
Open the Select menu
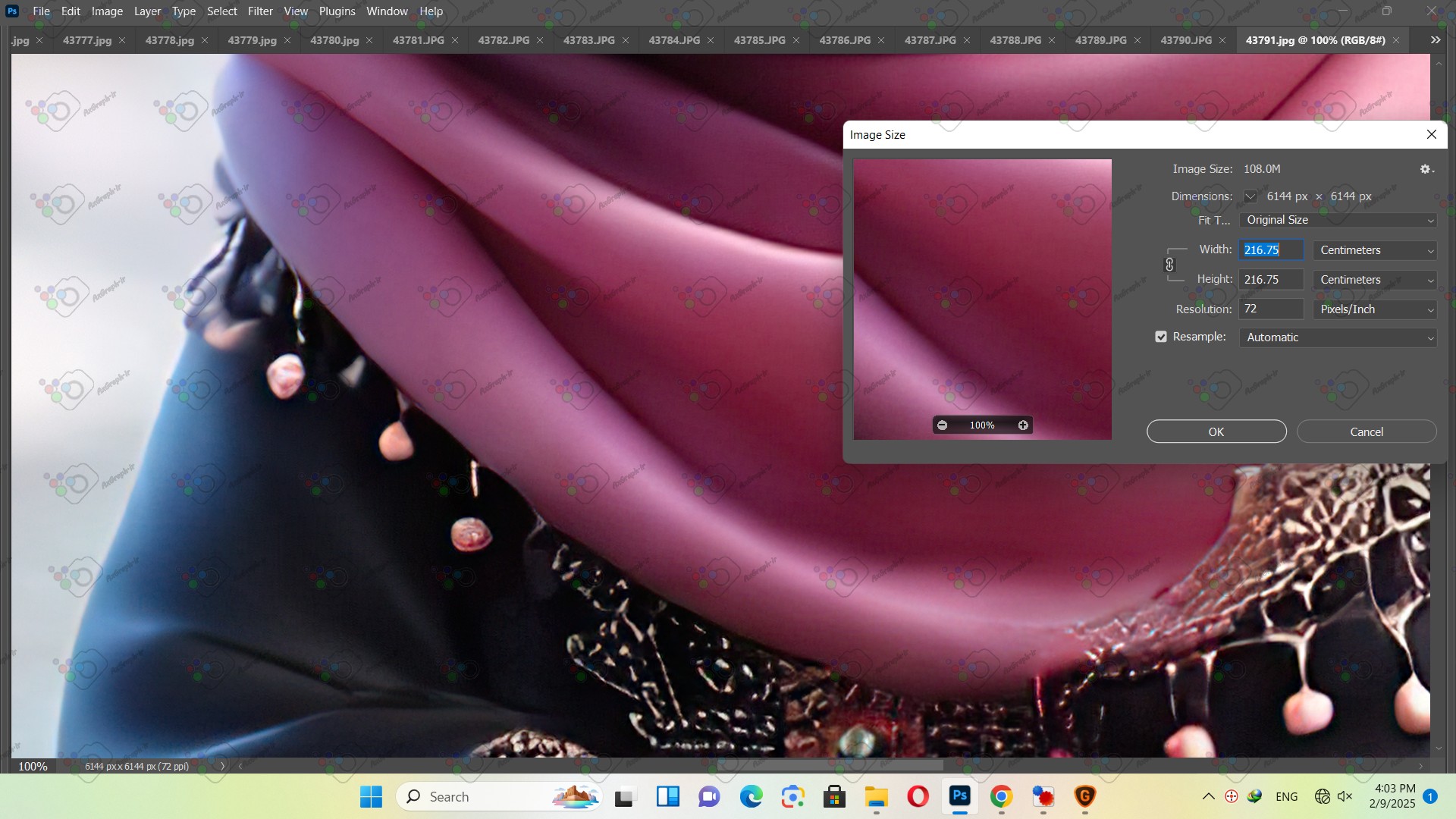222,11
